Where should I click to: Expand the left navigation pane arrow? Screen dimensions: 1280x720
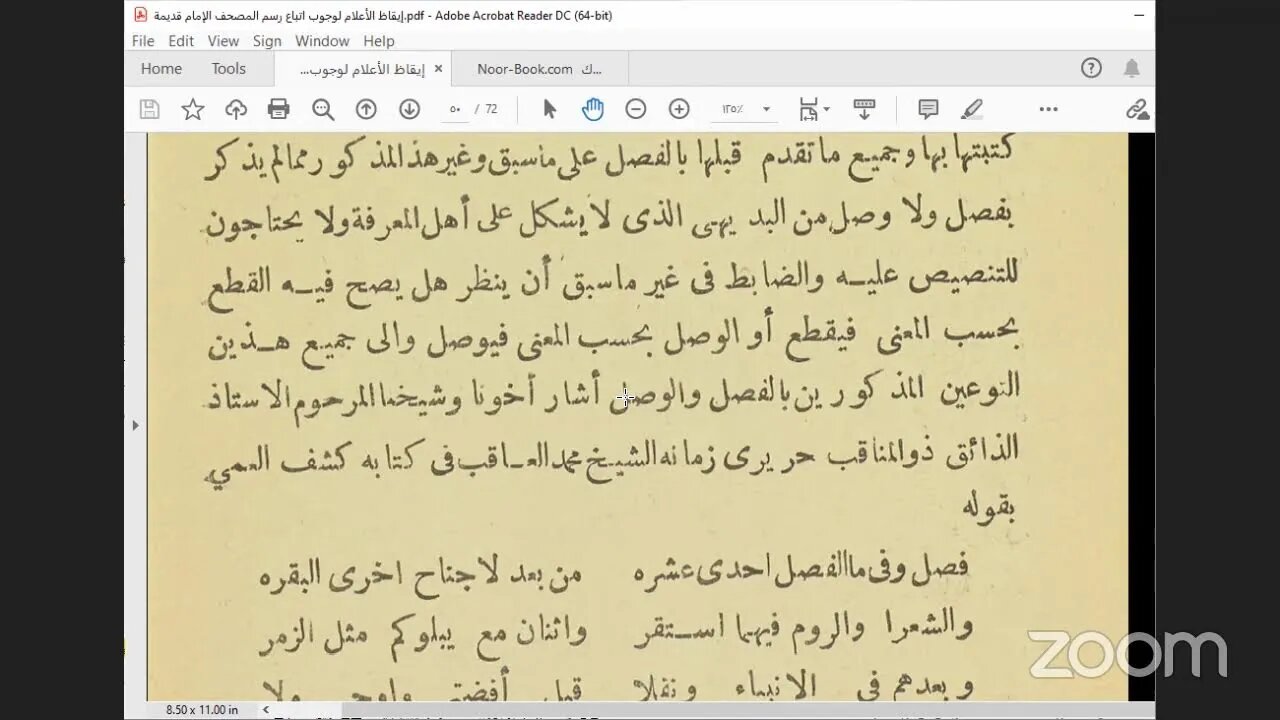(135, 425)
